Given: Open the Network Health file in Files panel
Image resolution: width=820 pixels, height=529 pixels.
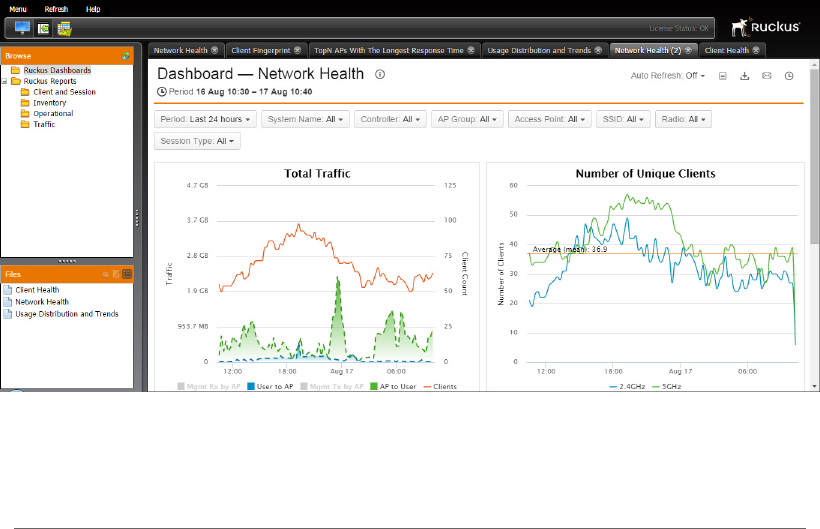Looking at the screenshot, I should [x=42, y=302].
